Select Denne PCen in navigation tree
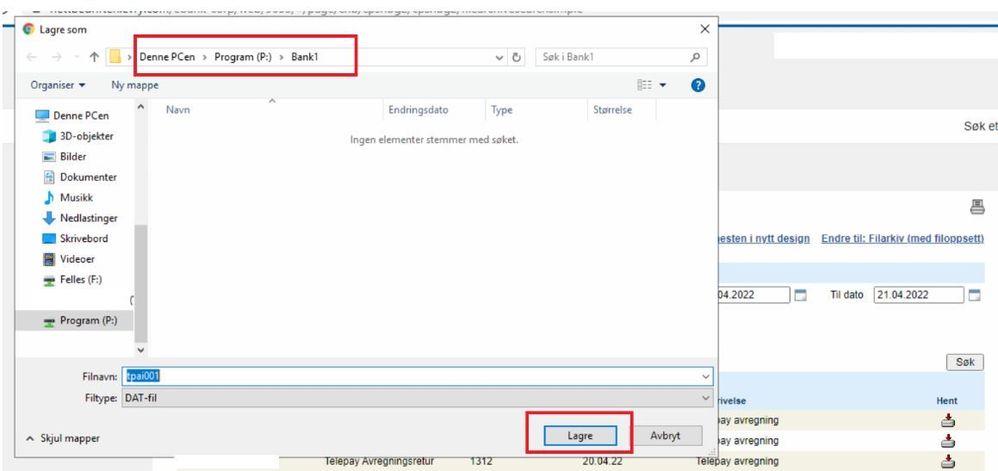 pyautogui.click(x=71, y=115)
